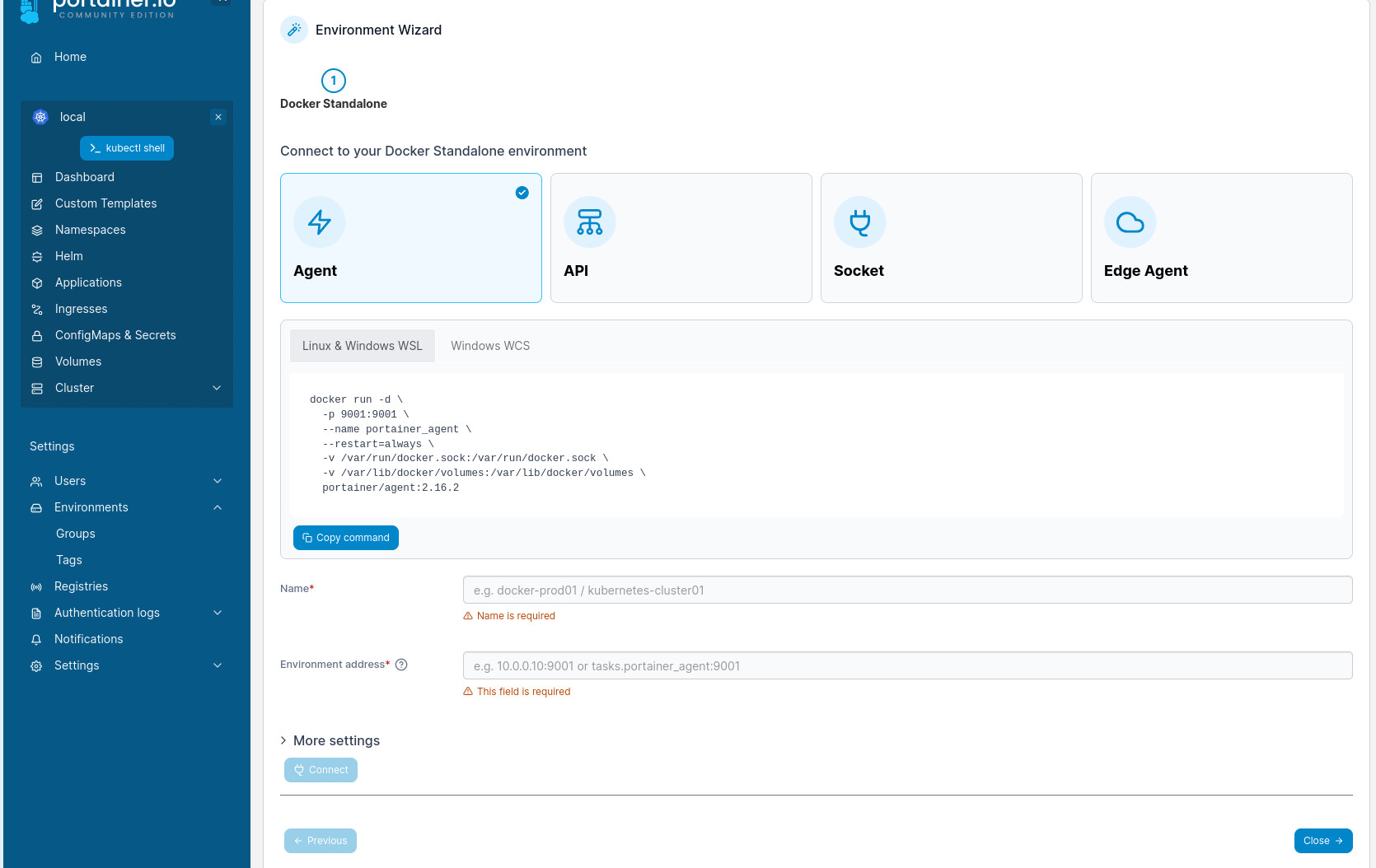The height and width of the screenshot is (868, 1376).
Task: Choose the Socket environment type
Action: coord(951,238)
